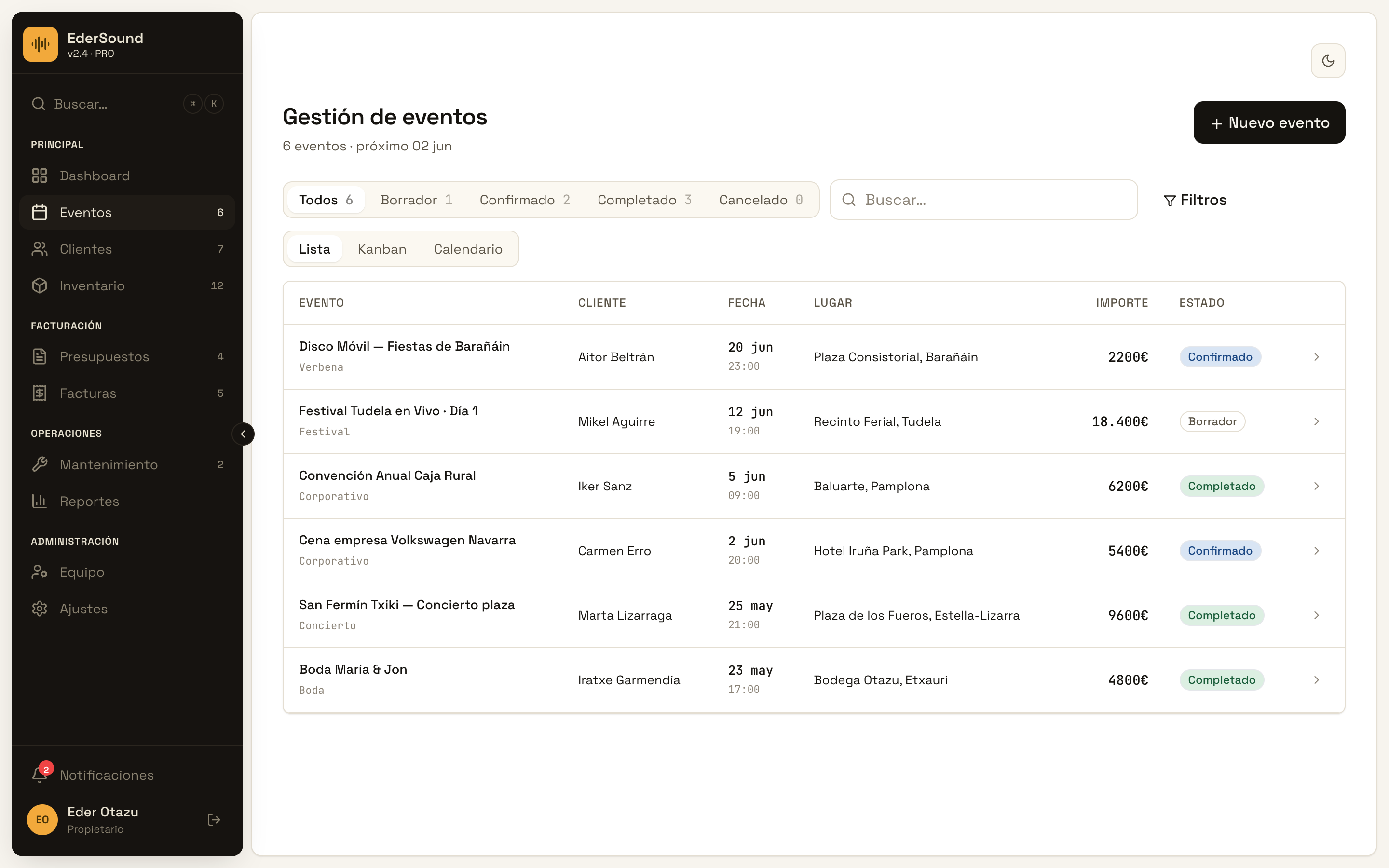
Task: Open Mantenimiento wrench icon
Action: pyautogui.click(x=40, y=464)
